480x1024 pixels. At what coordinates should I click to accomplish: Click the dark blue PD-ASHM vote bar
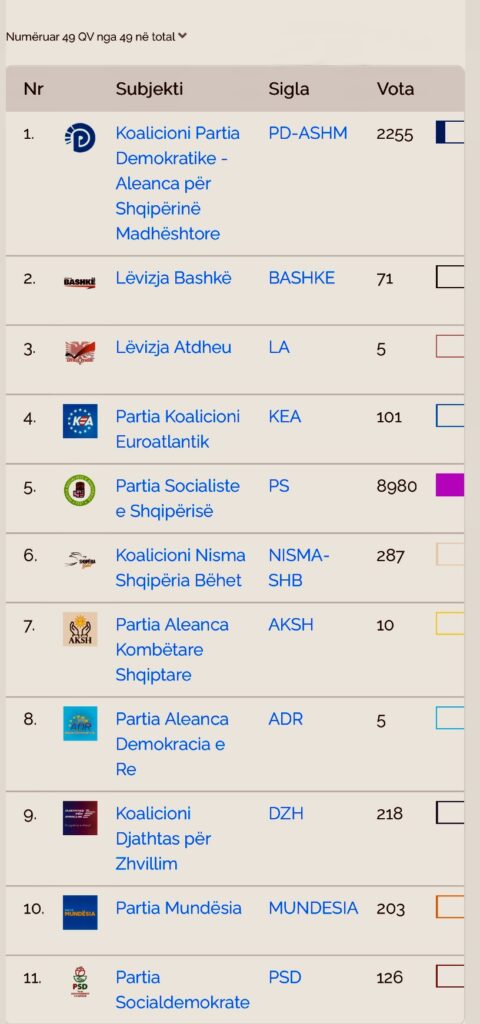pyautogui.click(x=450, y=132)
